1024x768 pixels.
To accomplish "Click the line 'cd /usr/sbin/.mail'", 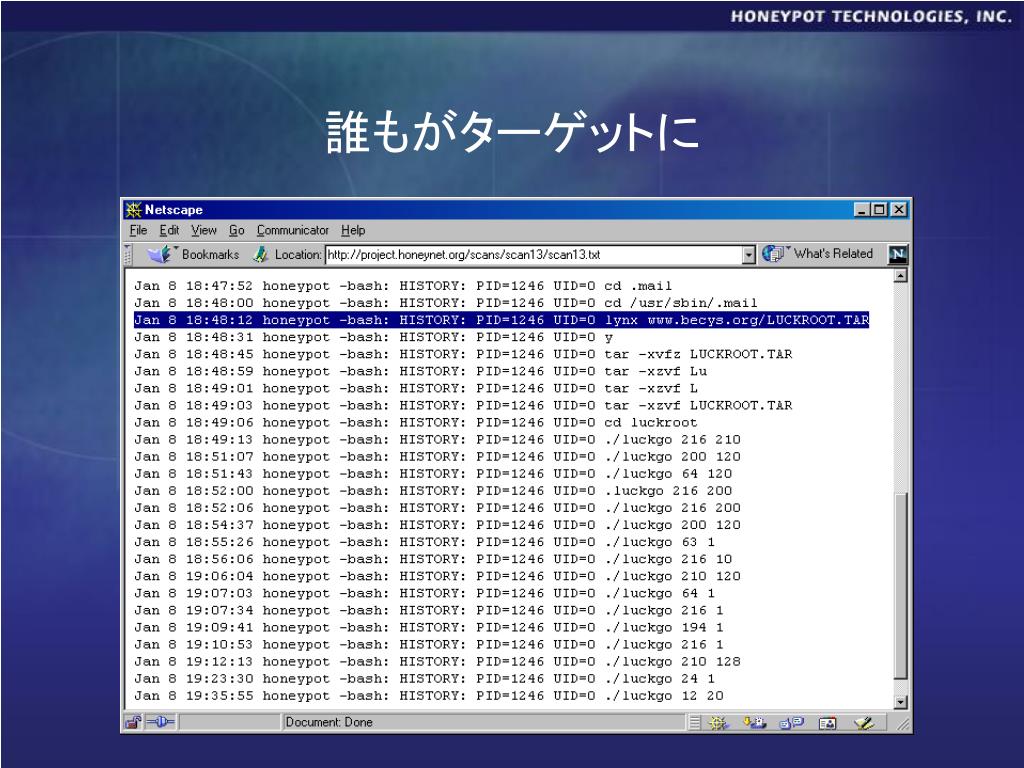I will 445,303.
